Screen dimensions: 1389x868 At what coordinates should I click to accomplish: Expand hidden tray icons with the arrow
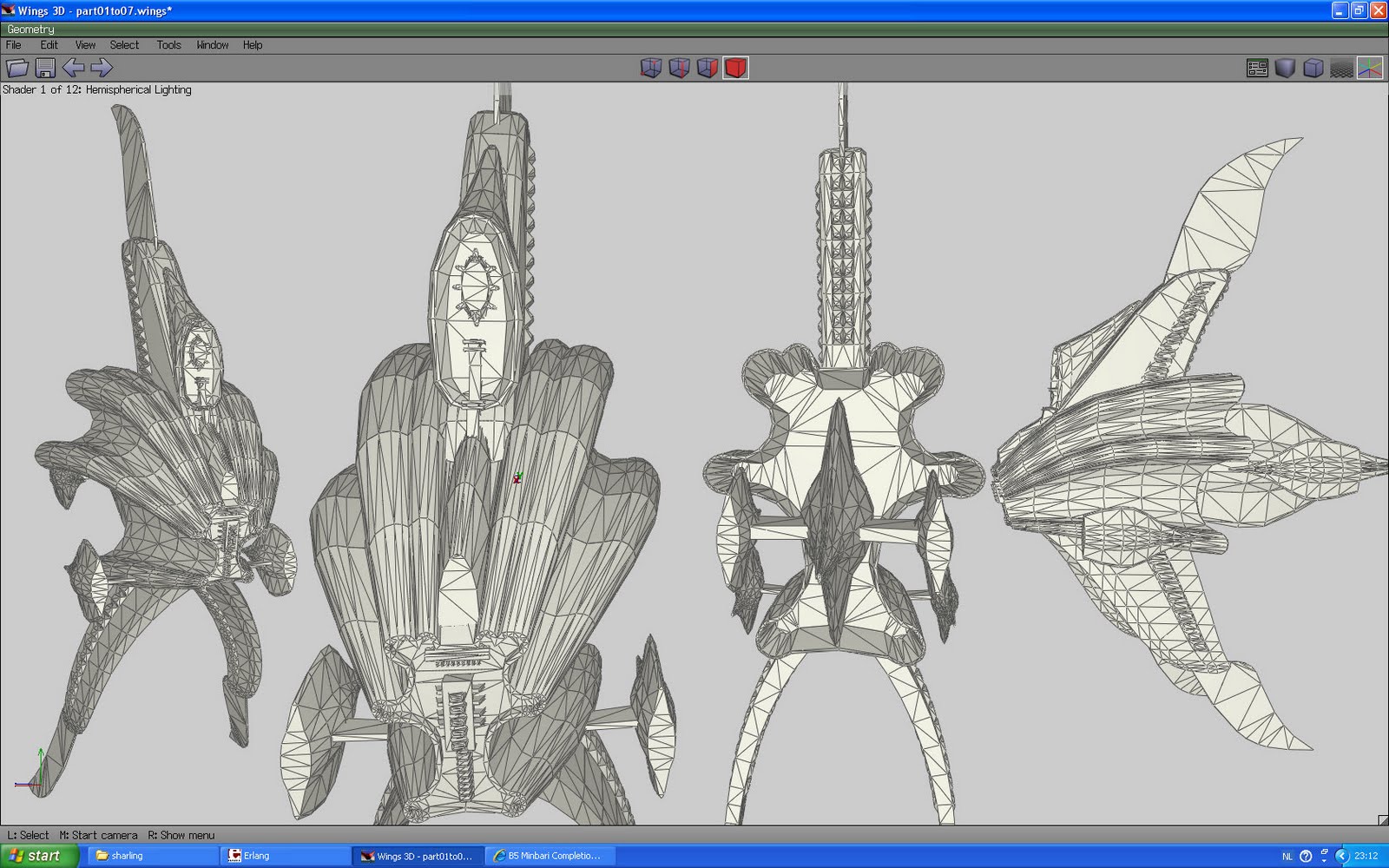click(x=1341, y=857)
